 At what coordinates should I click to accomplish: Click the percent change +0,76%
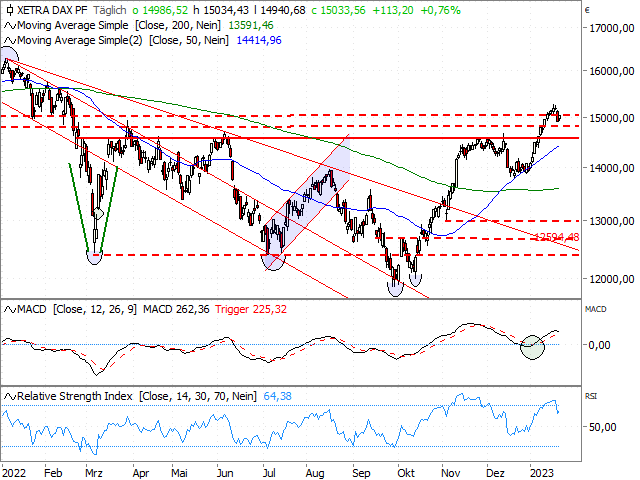tap(440, 10)
